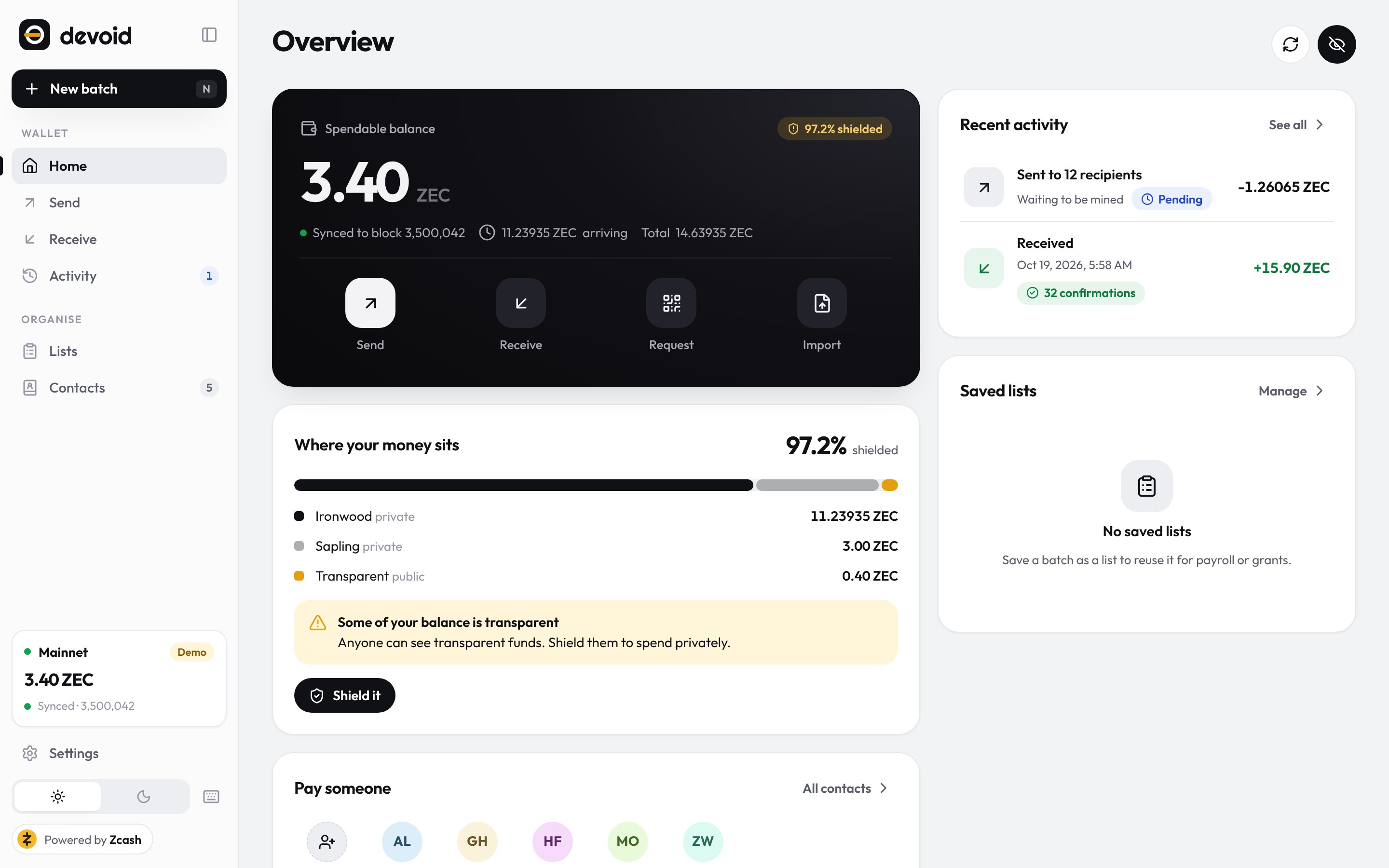Viewport: 1389px width, 868px height.
Task: Click chevron next to See all
Action: click(x=1319, y=124)
